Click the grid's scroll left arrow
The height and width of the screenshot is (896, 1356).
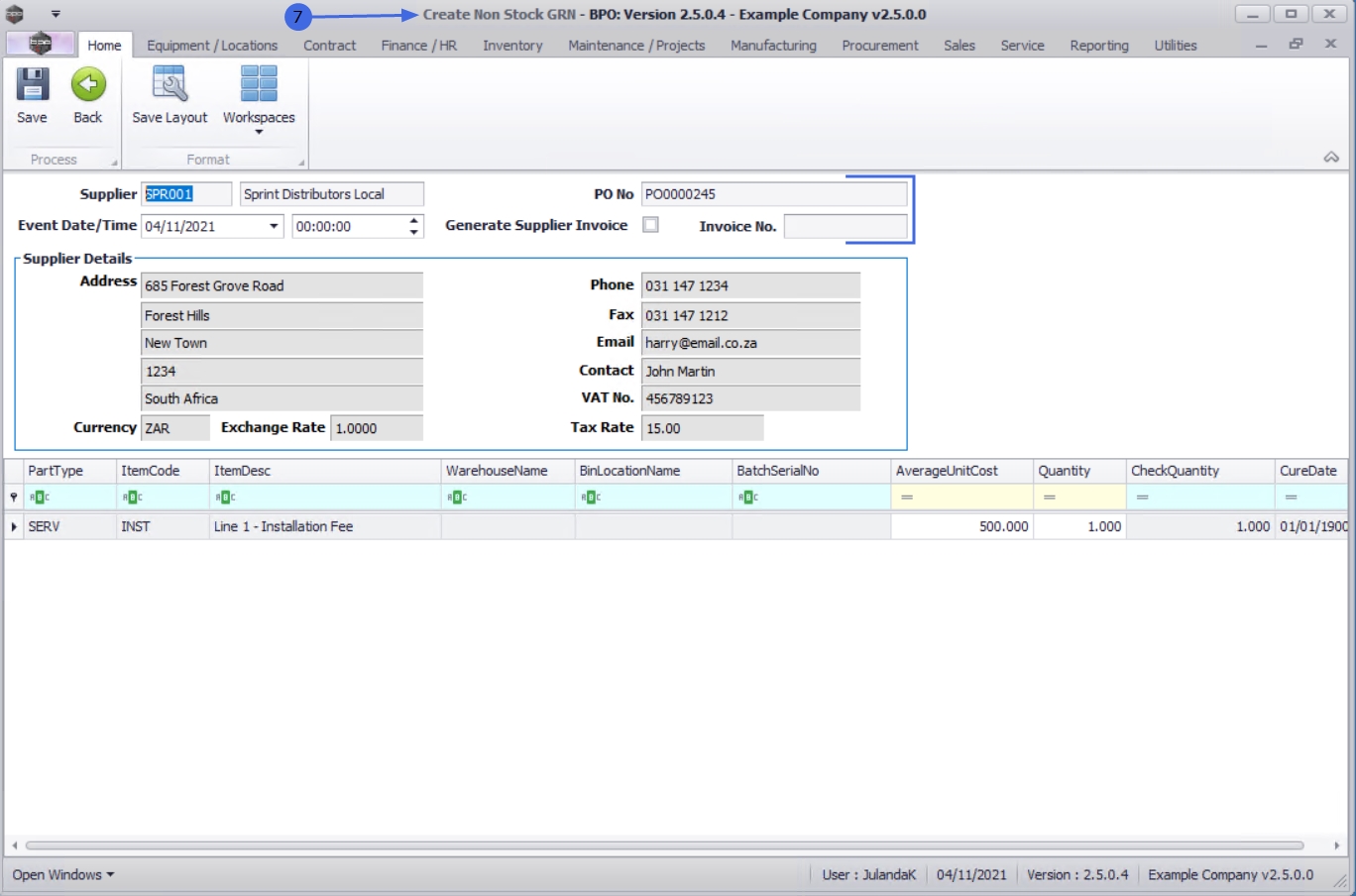click(14, 845)
